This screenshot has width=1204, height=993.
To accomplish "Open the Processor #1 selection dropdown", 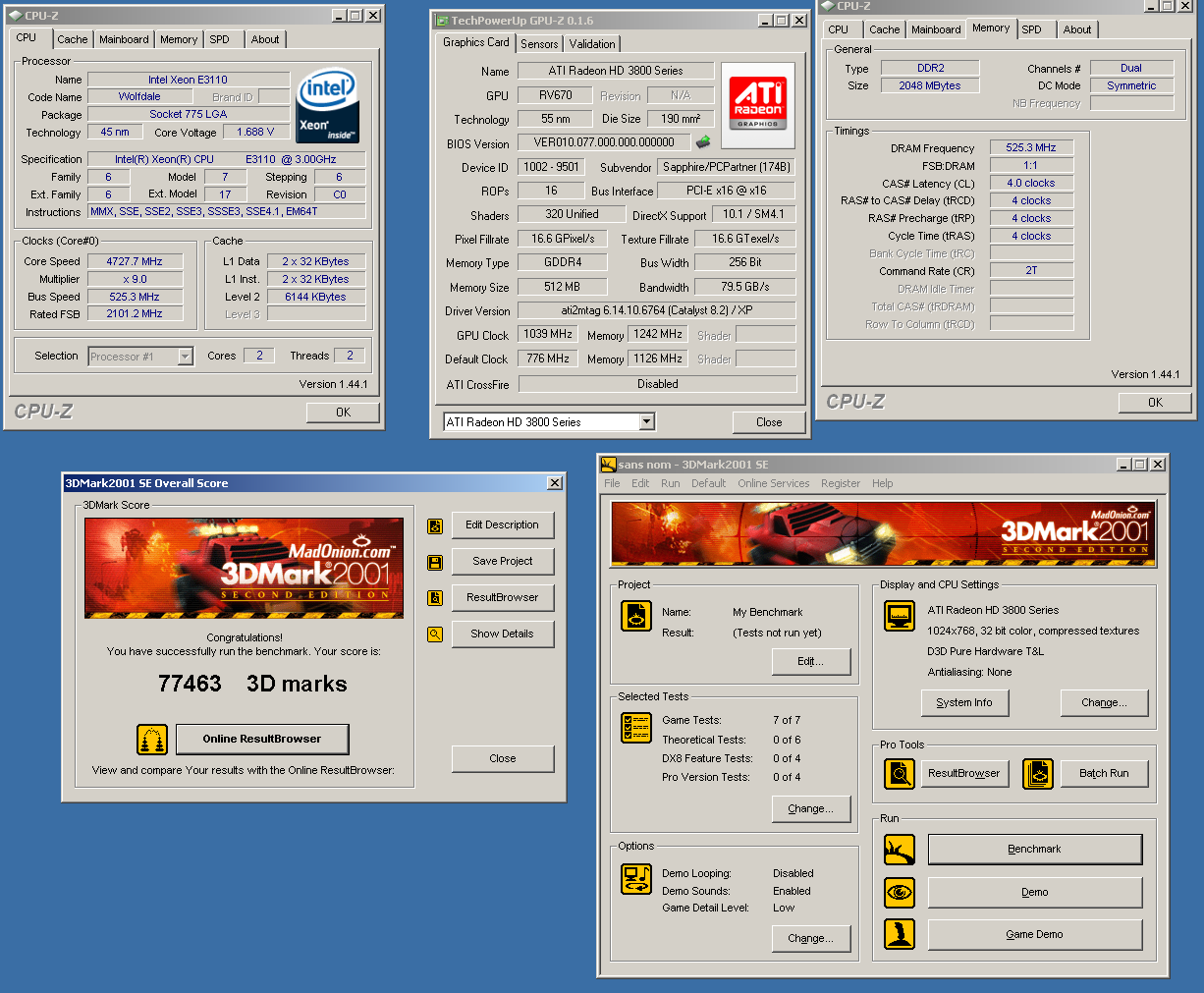I will click(x=186, y=357).
